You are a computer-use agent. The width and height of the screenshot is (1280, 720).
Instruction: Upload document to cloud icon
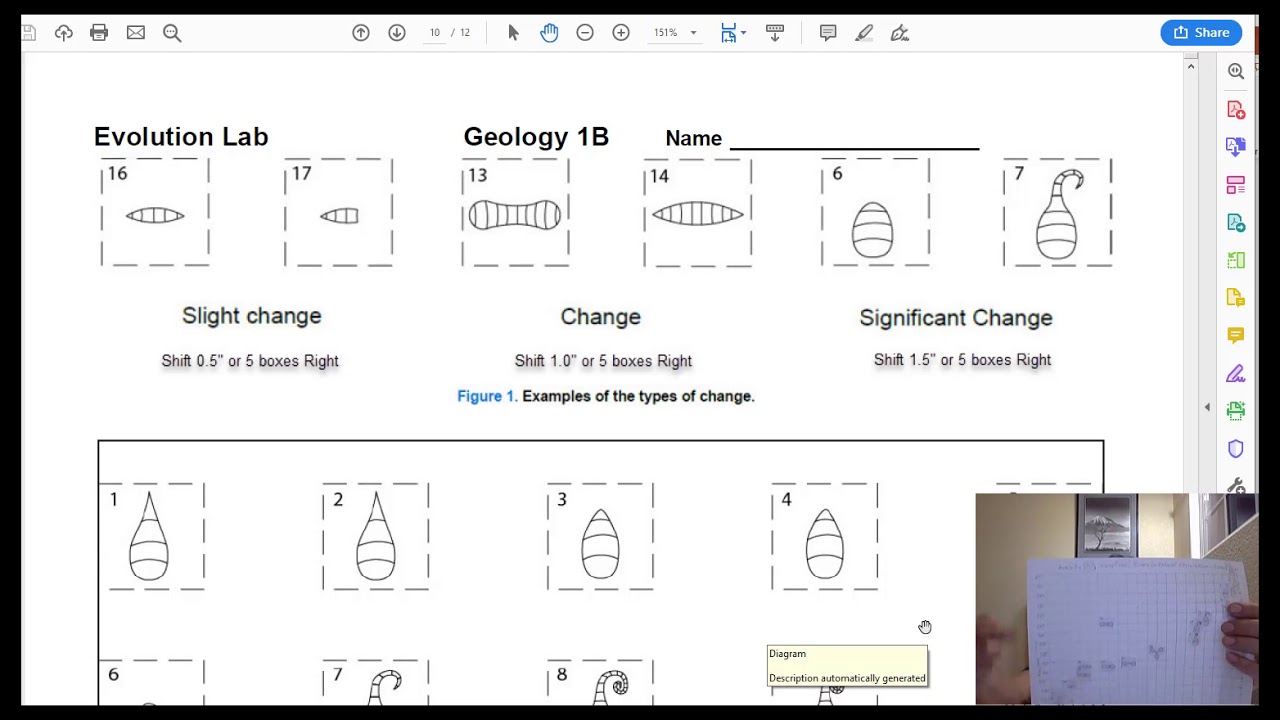[64, 33]
